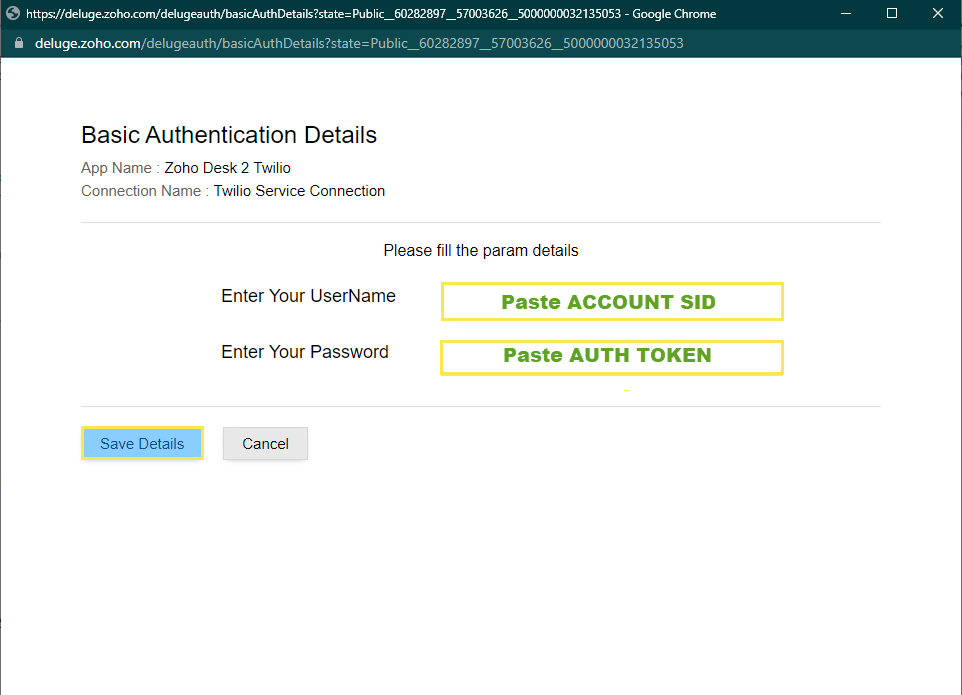Click the Cancel button

click(x=265, y=443)
